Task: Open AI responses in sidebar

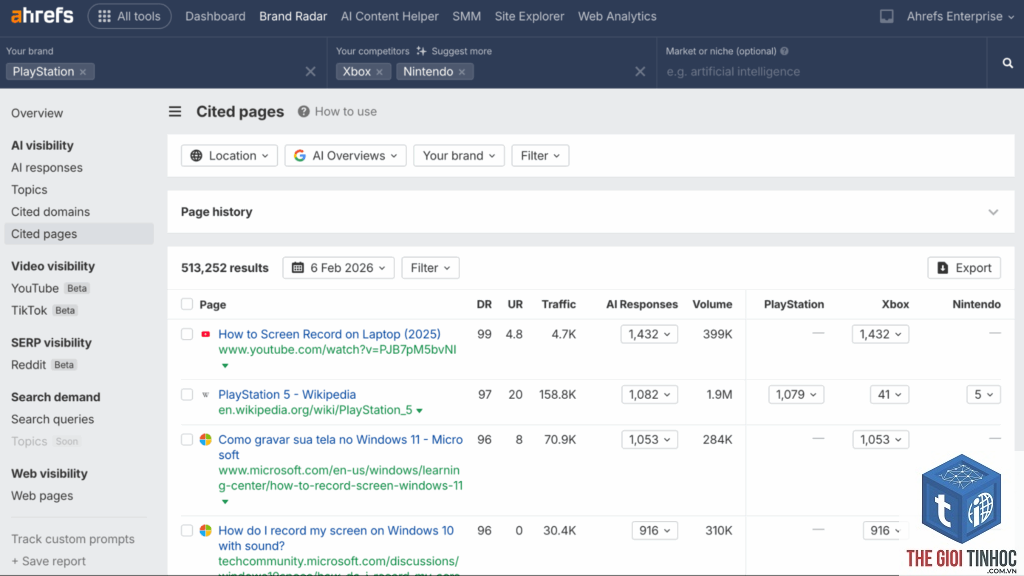Action: point(46,168)
